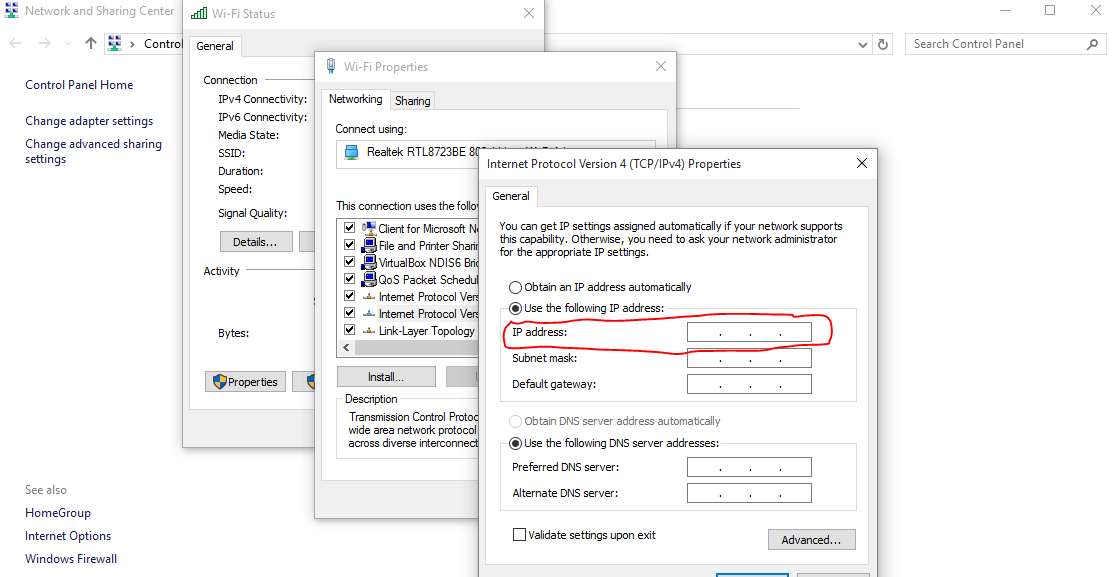Select Use the following IP address
This screenshot has height=577, width=1119.
click(x=515, y=309)
